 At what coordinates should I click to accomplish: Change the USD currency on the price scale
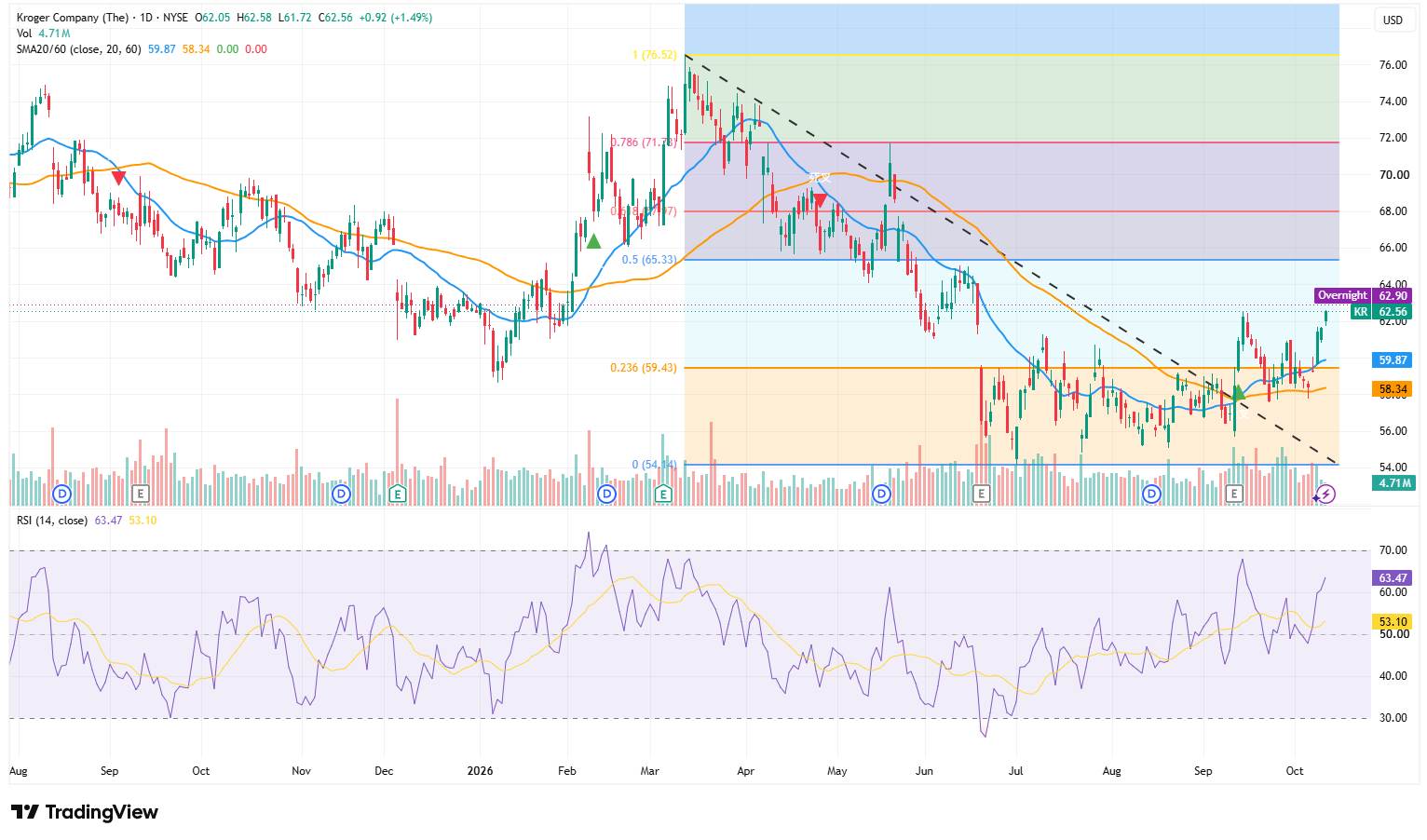click(x=1393, y=20)
